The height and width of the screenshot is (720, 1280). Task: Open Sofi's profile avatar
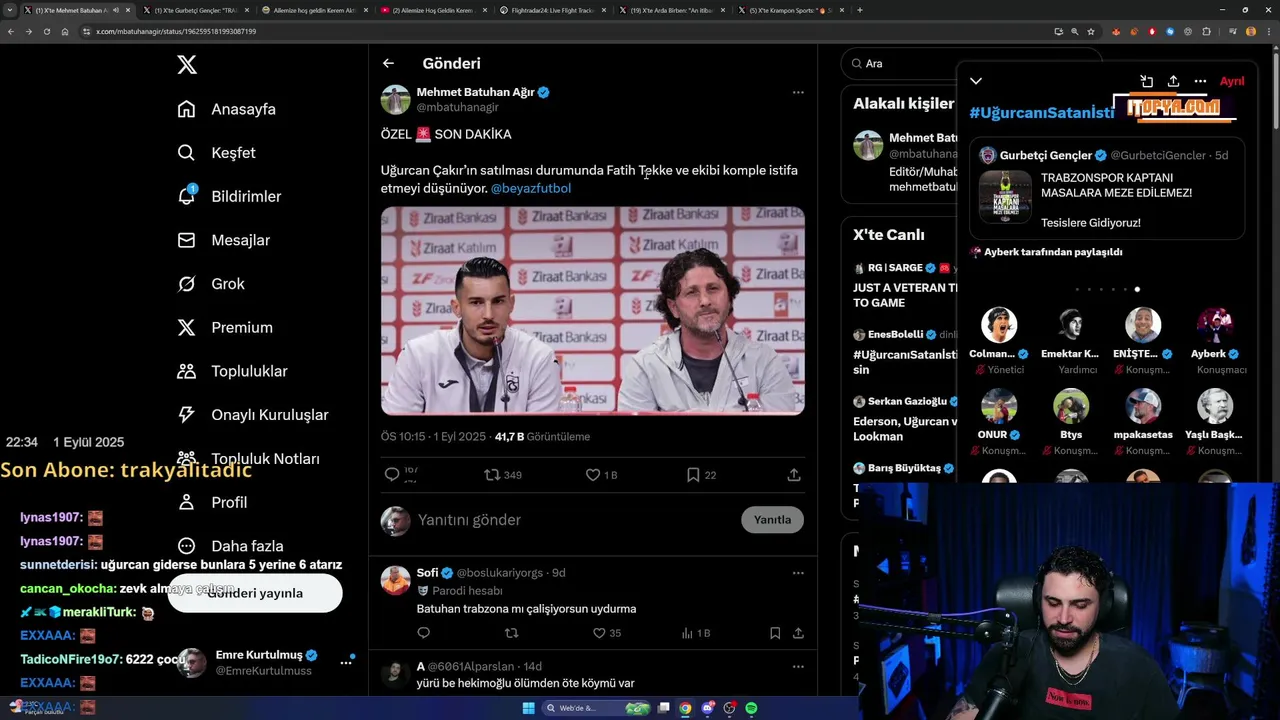tap(396, 580)
